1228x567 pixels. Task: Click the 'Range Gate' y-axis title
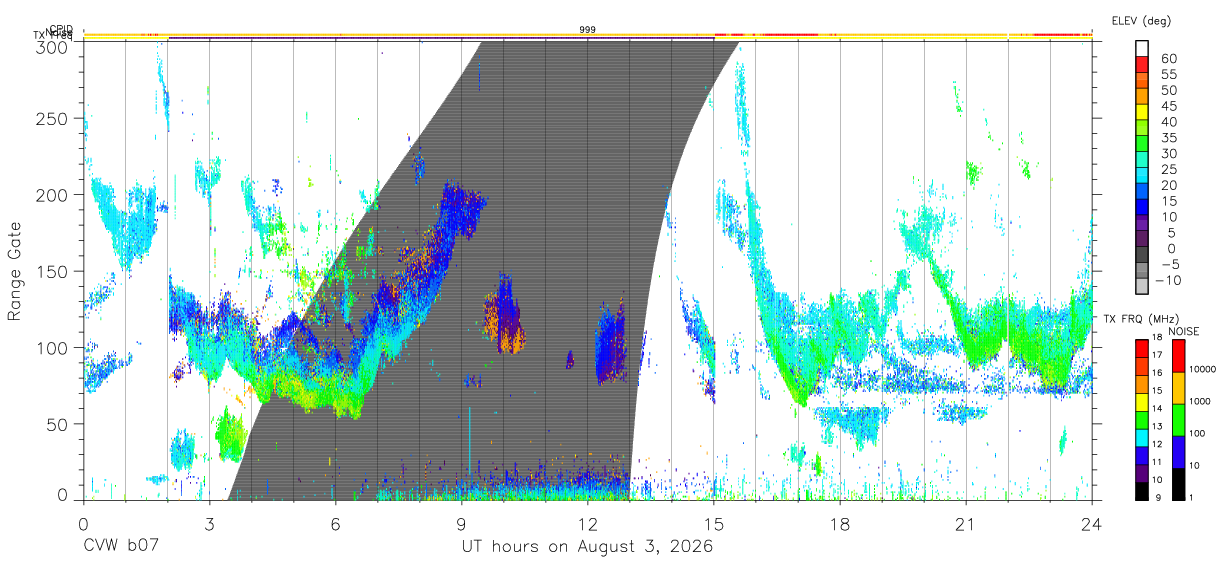(x=16, y=272)
